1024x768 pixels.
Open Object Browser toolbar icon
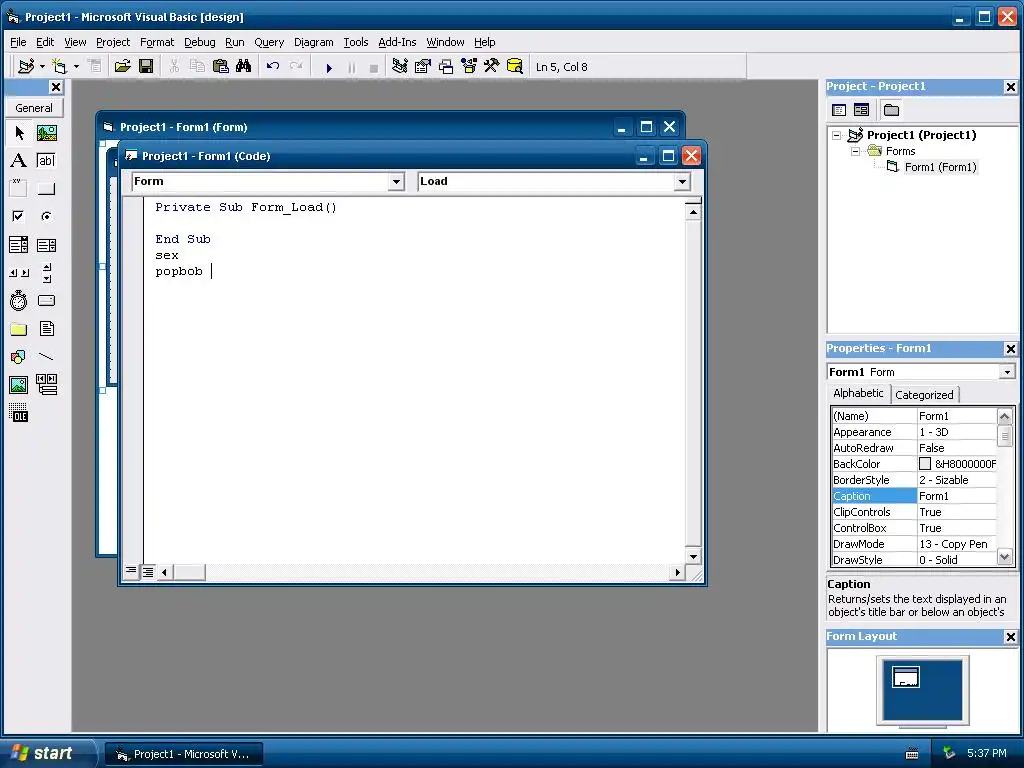coord(469,66)
